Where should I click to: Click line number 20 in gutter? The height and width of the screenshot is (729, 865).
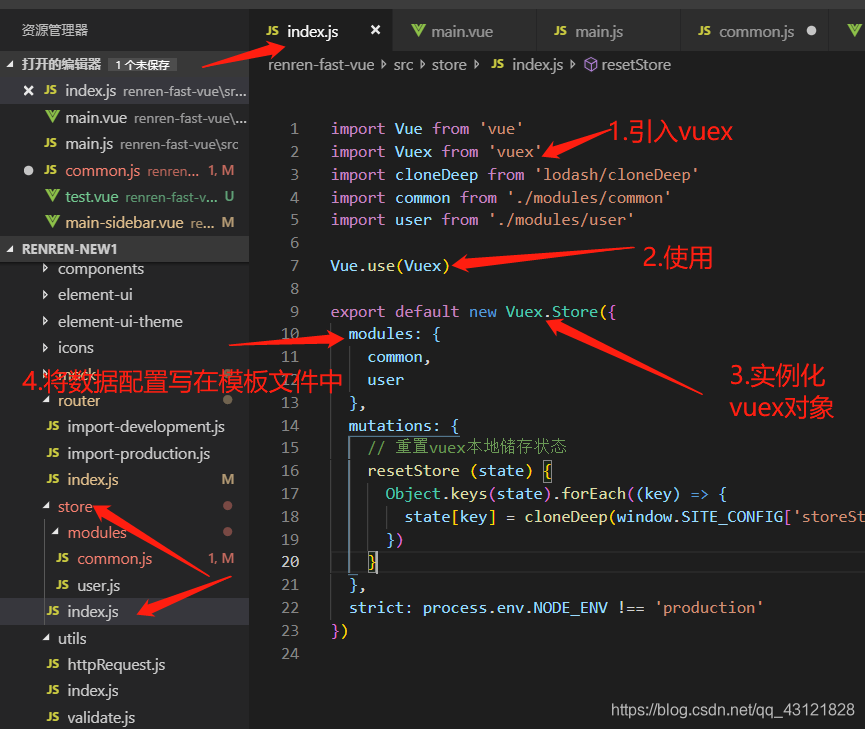pyautogui.click(x=290, y=562)
